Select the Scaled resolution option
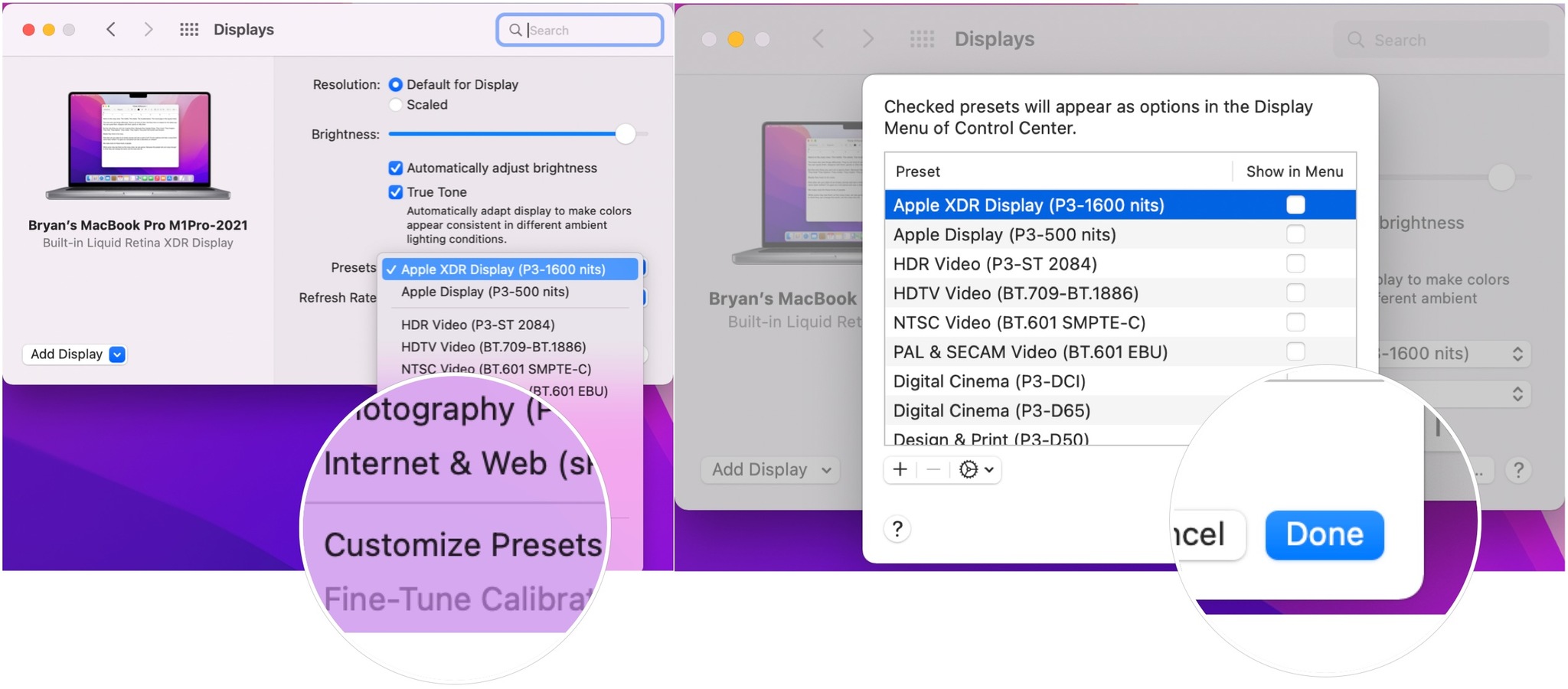1568x689 pixels. pos(396,105)
